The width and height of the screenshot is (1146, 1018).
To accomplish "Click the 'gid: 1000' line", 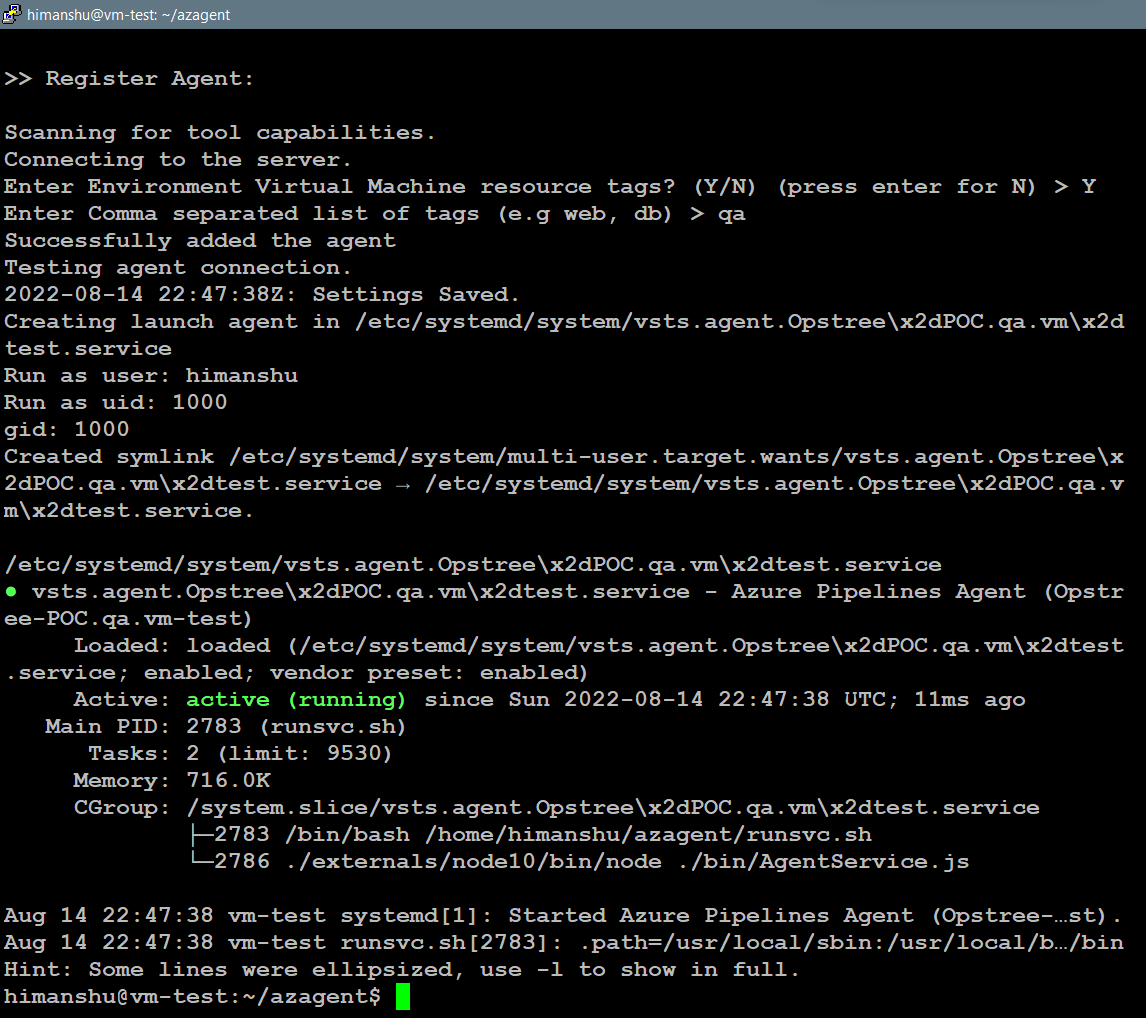I will click(67, 430).
